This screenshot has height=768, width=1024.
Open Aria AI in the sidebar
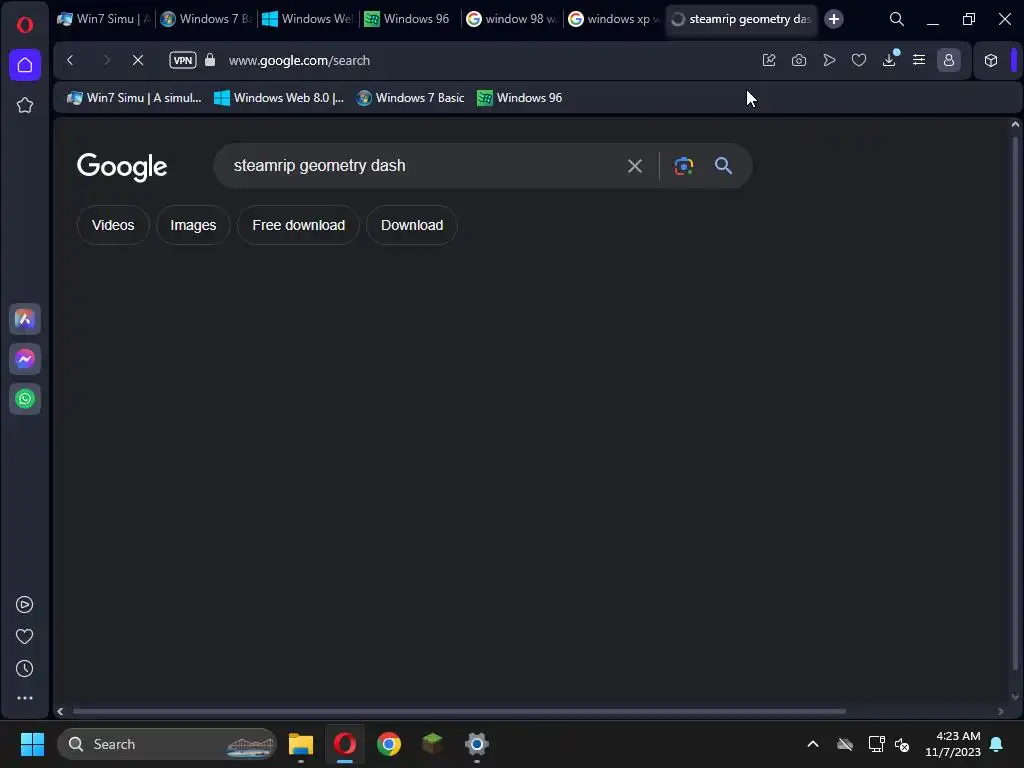pos(25,319)
